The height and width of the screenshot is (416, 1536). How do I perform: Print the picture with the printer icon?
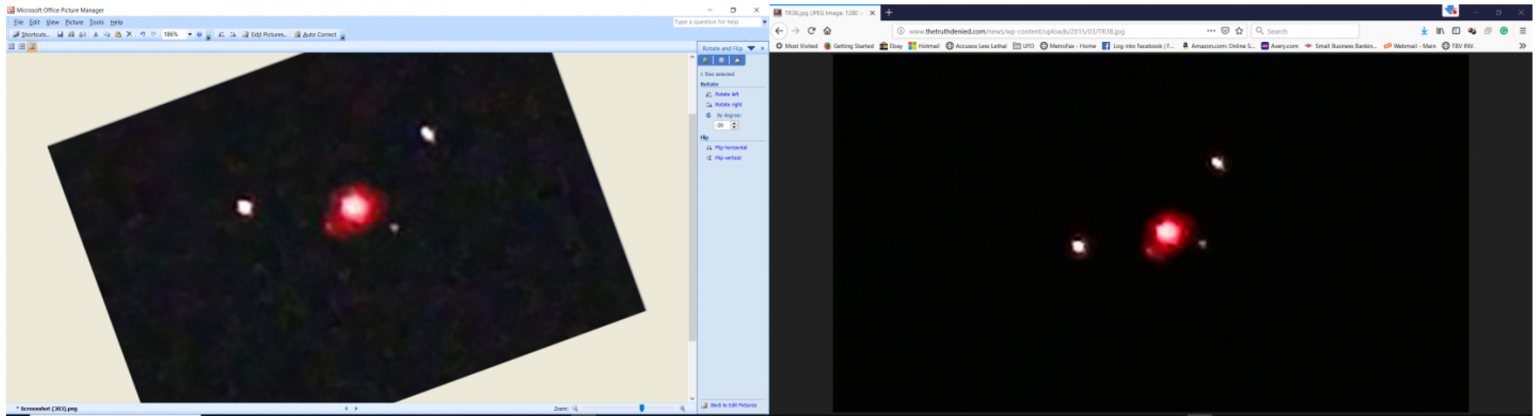tap(72, 34)
